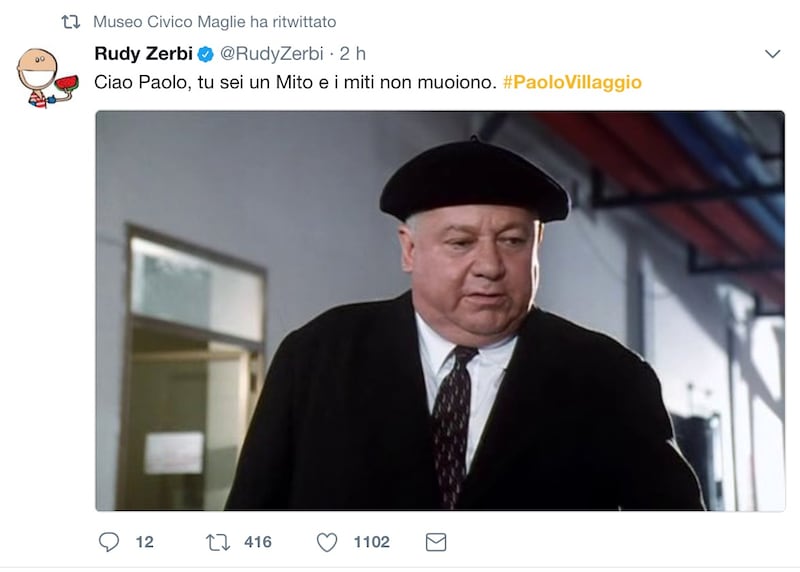
Task: Open the Rudy Zerbi display name profile
Action: (143, 53)
